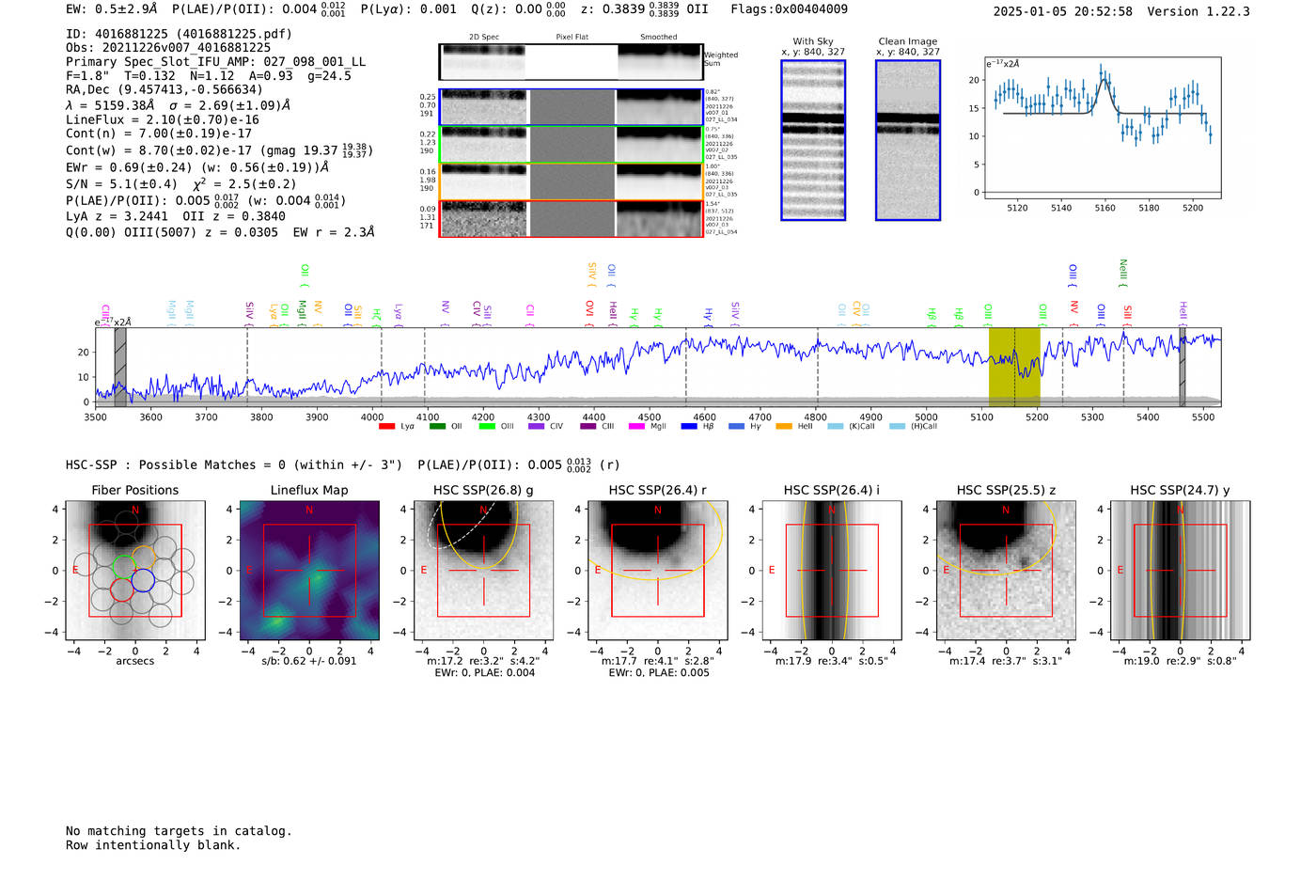Click the Pixel Flat column header
The image size is (1316, 896).
(572, 38)
